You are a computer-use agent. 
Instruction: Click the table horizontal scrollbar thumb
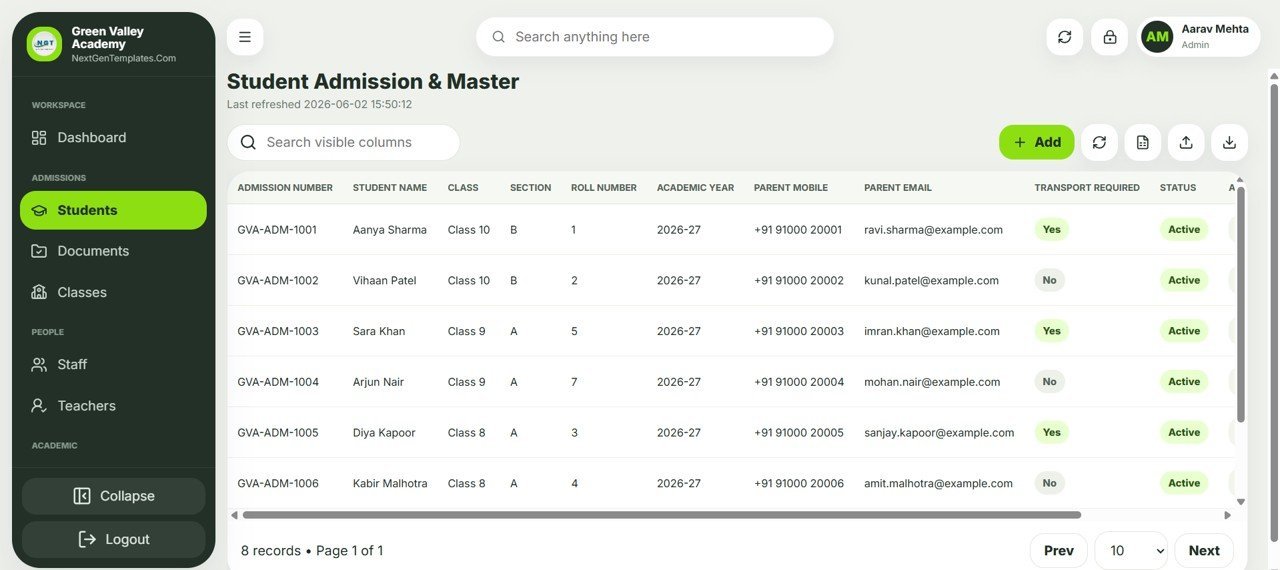click(661, 515)
